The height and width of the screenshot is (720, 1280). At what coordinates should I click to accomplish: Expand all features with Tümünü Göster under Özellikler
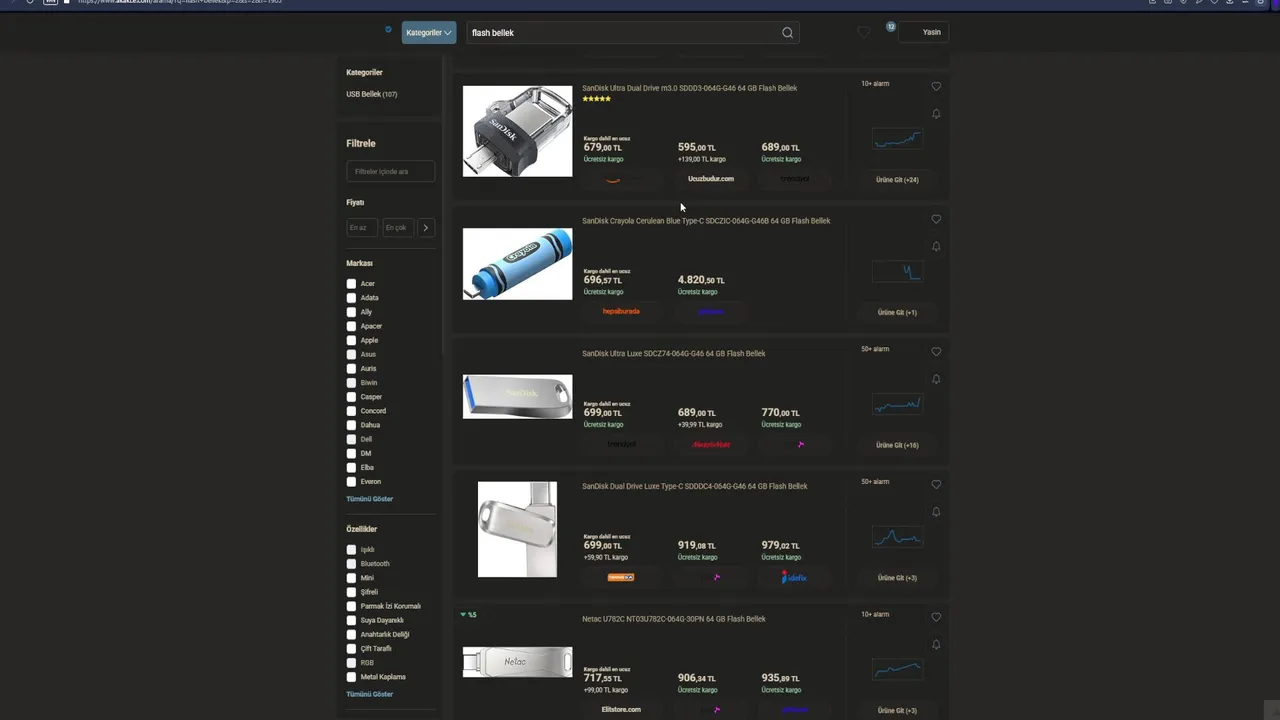[370, 694]
